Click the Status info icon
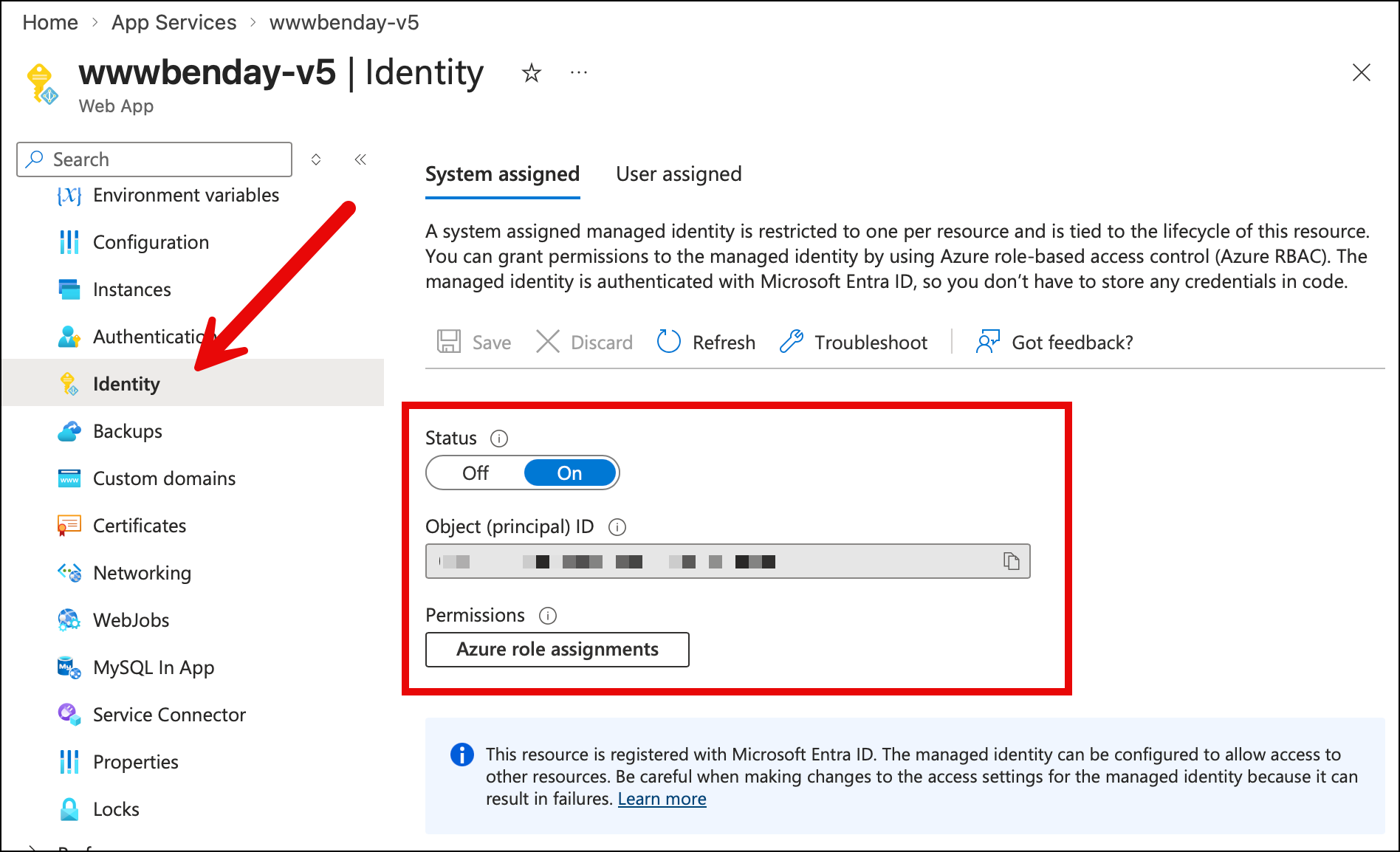Screen dimensions: 1400x852 (x=499, y=439)
